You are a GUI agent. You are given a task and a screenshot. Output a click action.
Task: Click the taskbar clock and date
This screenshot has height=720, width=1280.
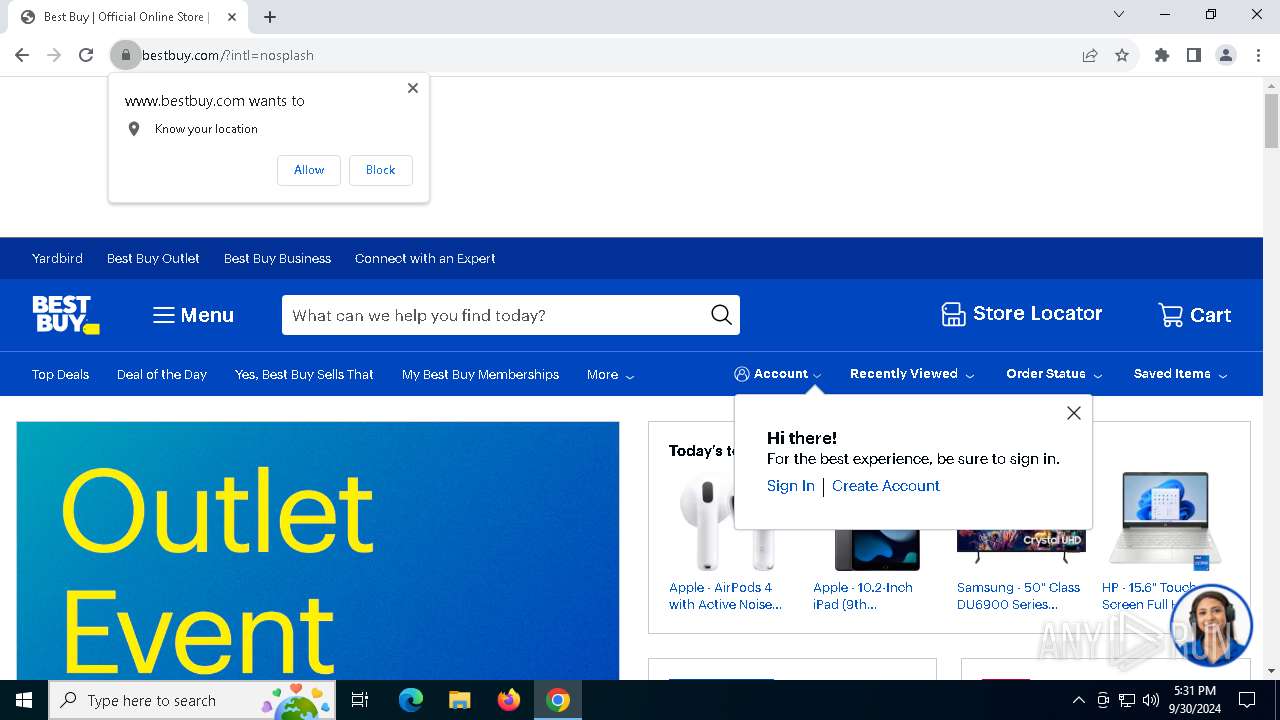pyautogui.click(x=1194, y=700)
